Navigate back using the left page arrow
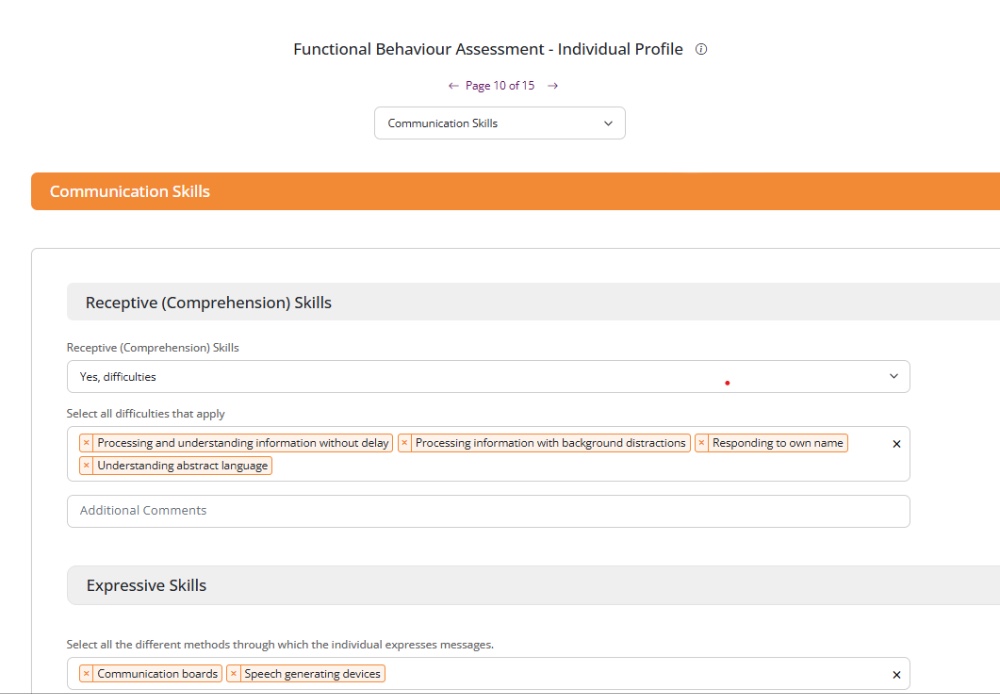The height and width of the screenshot is (694, 1000). pyautogui.click(x=451, y=85)
